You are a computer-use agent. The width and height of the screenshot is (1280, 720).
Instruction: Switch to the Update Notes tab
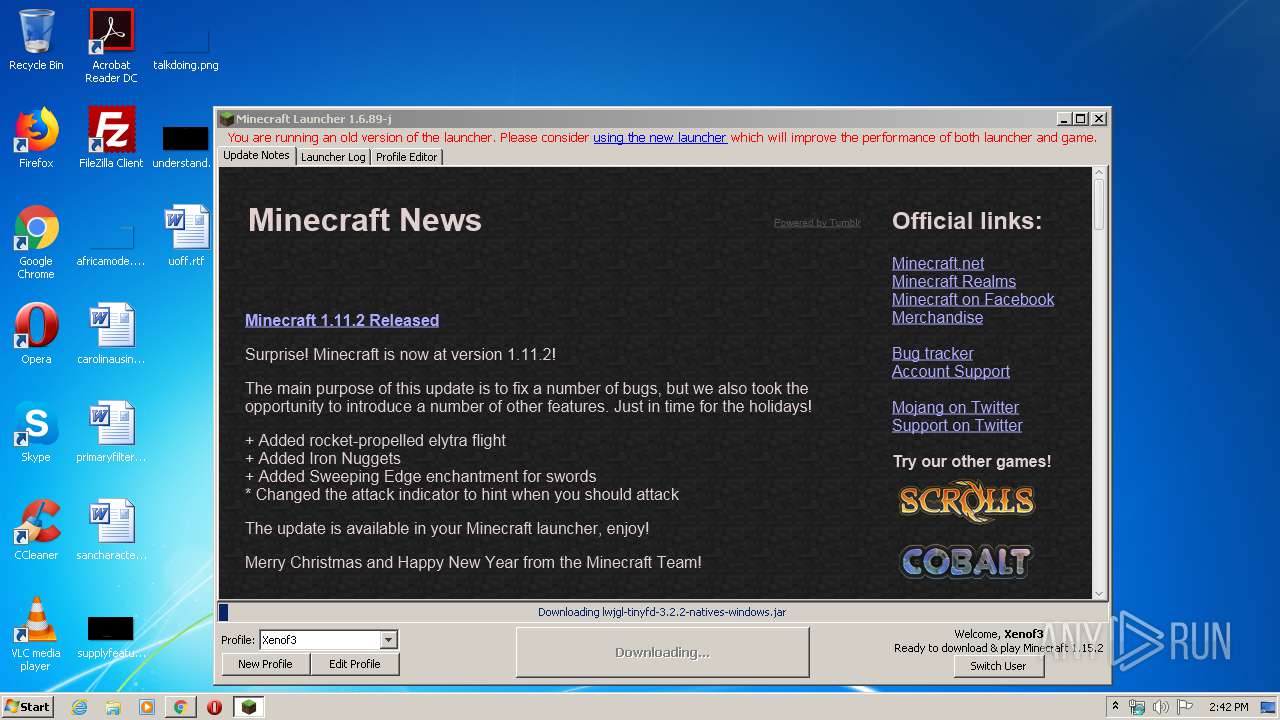point(256,156)
